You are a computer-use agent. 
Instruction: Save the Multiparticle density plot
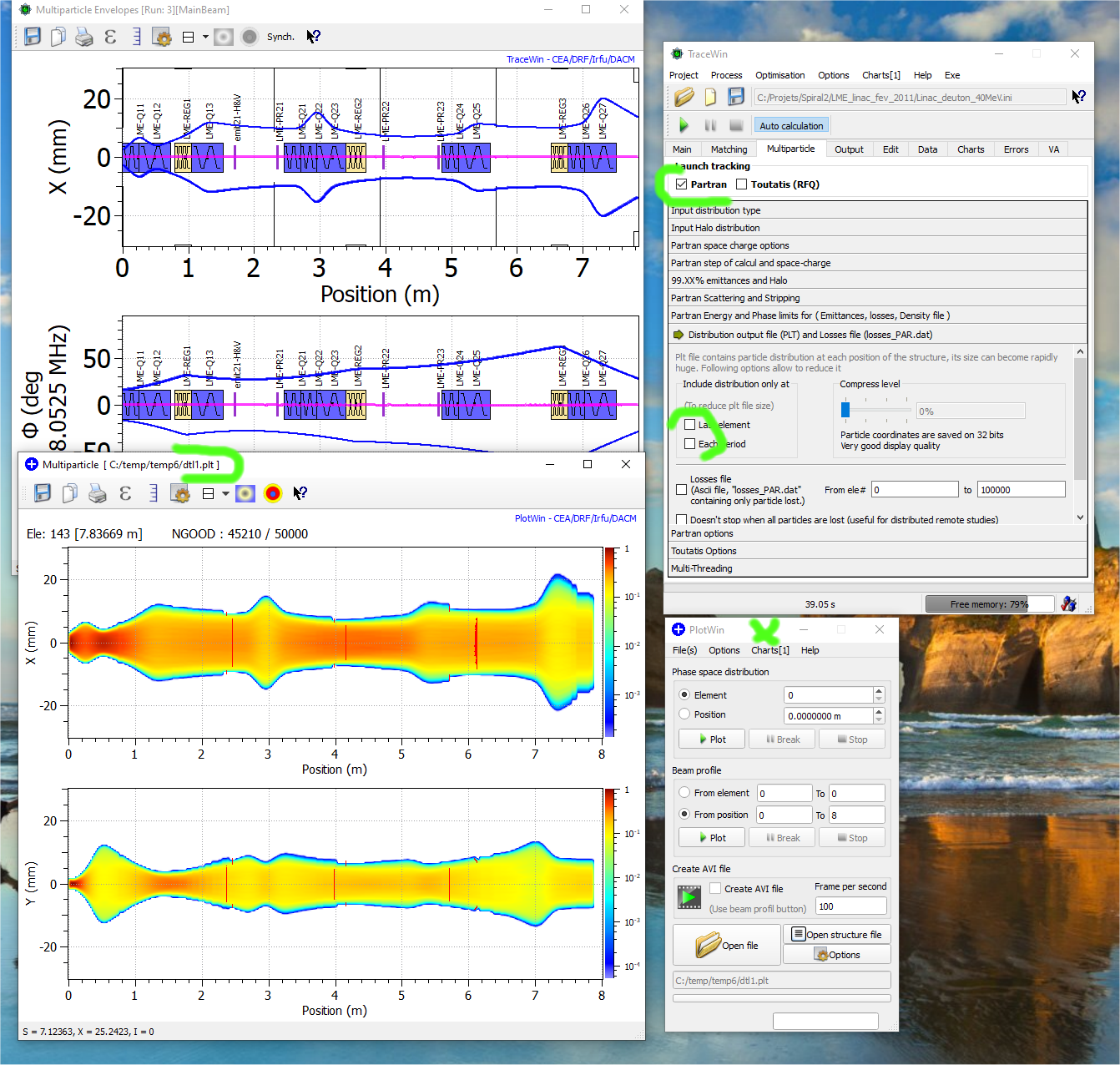pyautogui.click(x=43, y=493)
